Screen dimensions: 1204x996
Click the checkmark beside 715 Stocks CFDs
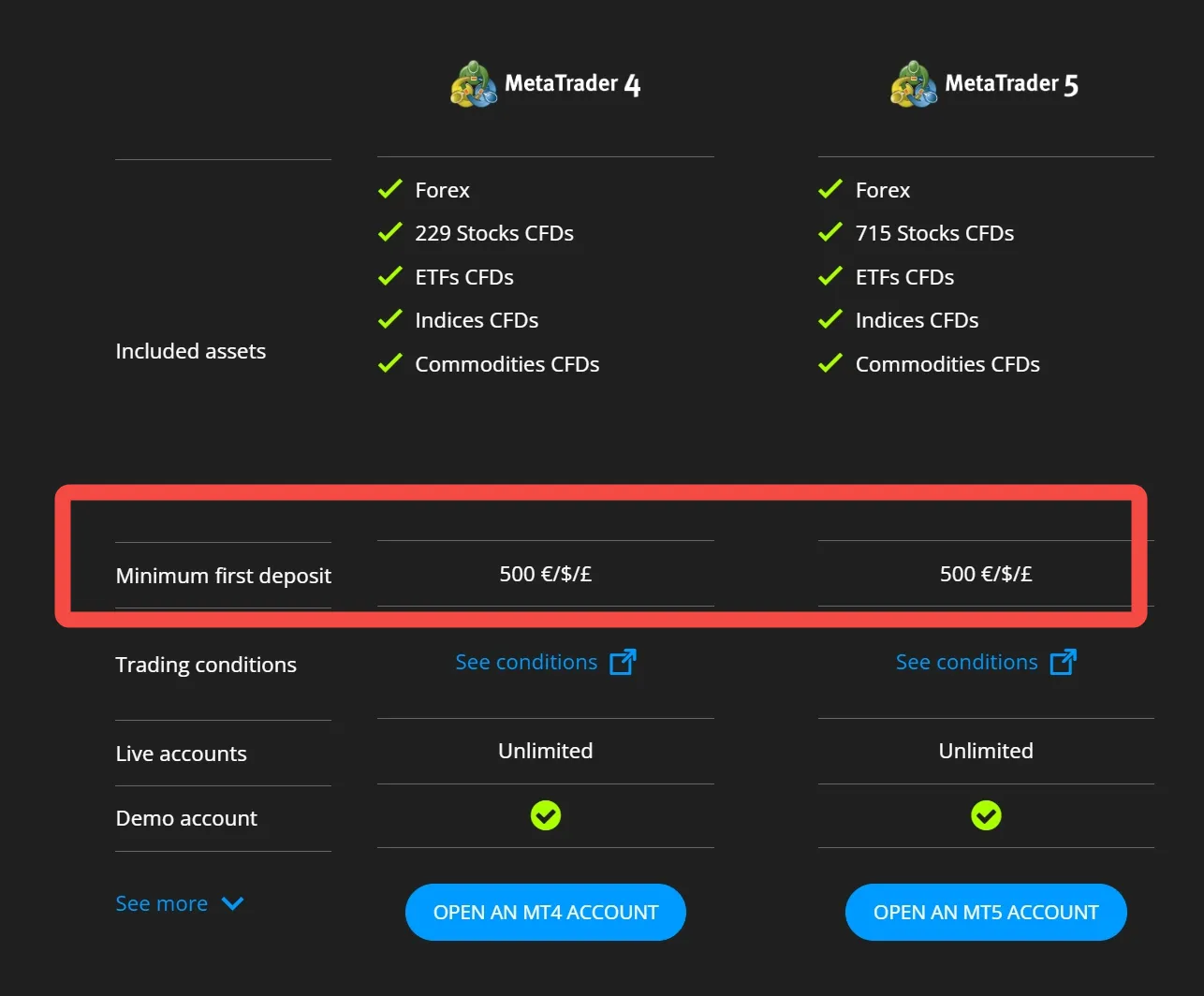830,232
